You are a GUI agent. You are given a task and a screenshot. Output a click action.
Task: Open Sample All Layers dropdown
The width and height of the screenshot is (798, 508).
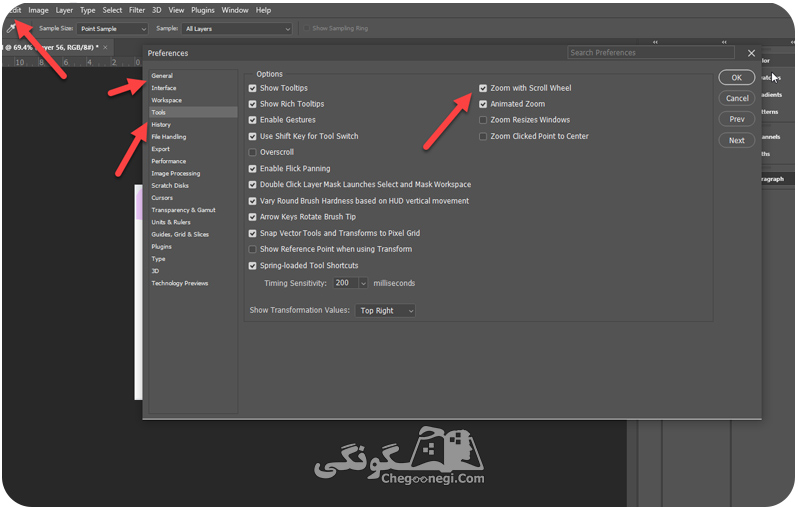click(x=237, y=29)
